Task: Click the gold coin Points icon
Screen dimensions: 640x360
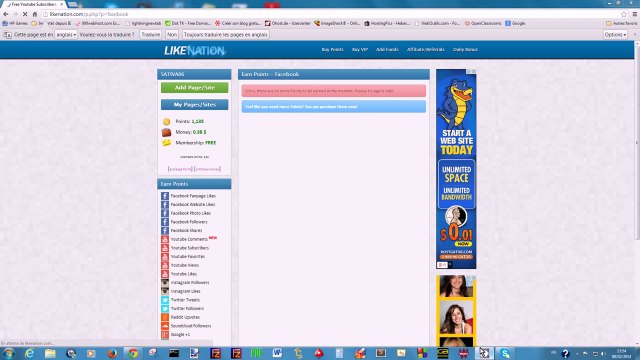Action: (166, 122)
